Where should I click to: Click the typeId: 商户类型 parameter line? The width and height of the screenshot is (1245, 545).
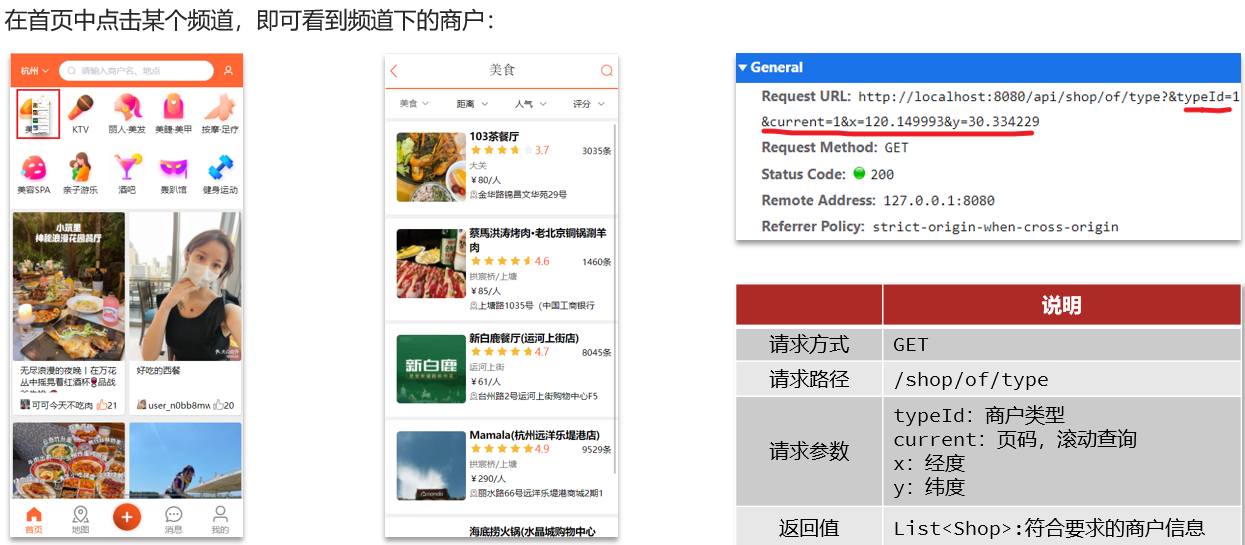pos(979,415)
